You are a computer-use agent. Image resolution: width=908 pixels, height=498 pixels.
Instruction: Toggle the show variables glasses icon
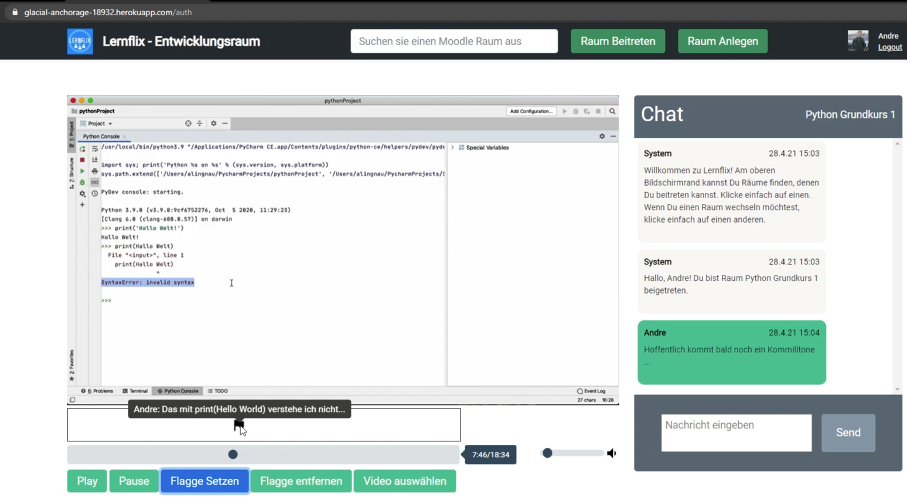click(95, 182)
